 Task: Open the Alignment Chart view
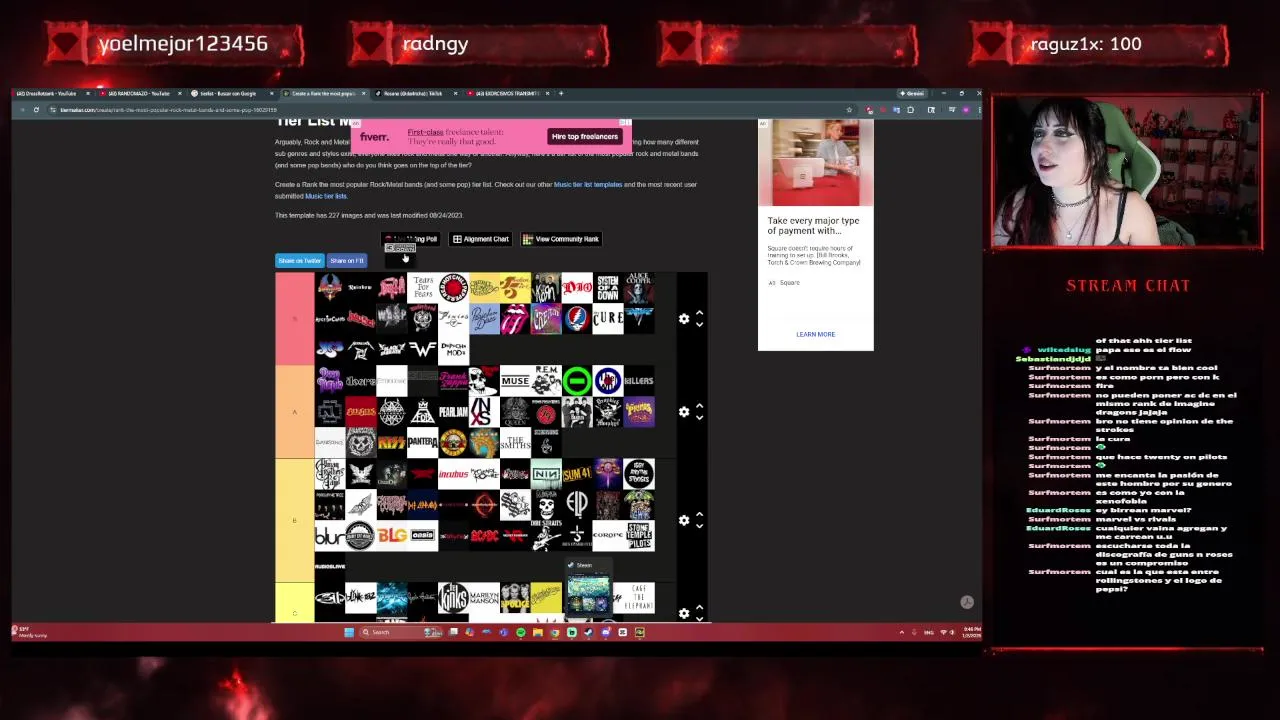point(481,239)
